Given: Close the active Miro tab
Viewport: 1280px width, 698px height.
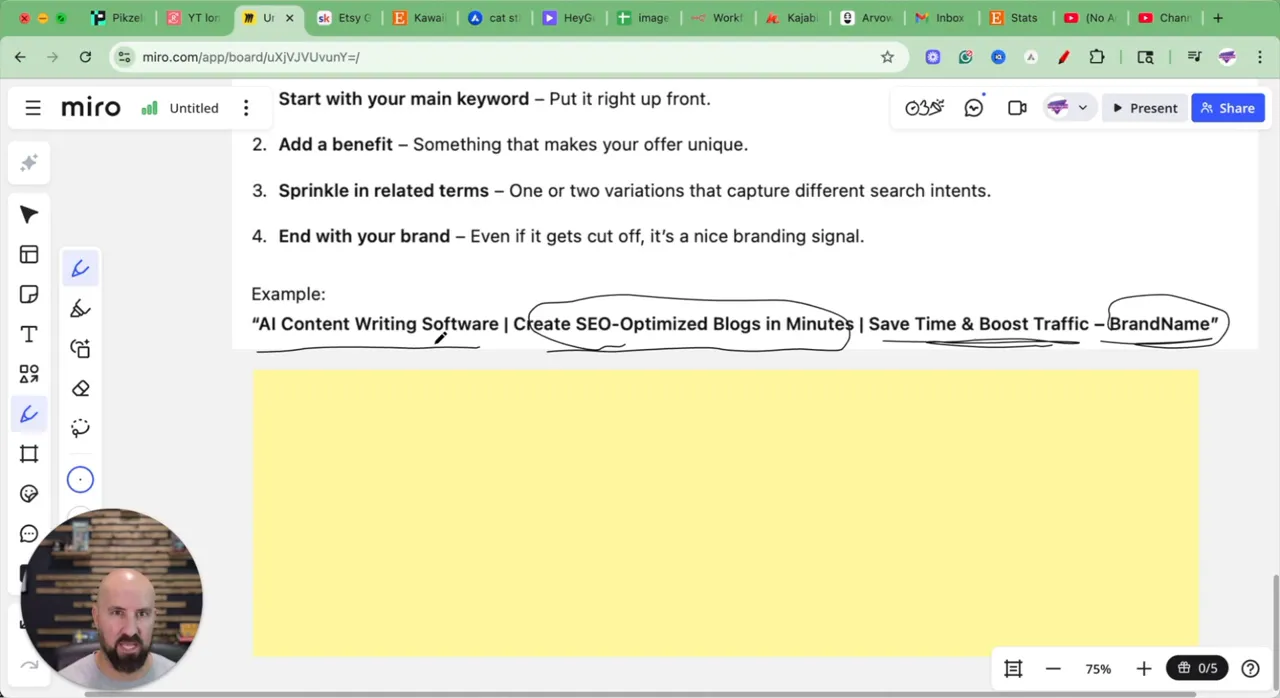Looking at the screenshot, I should pos(290,18).
